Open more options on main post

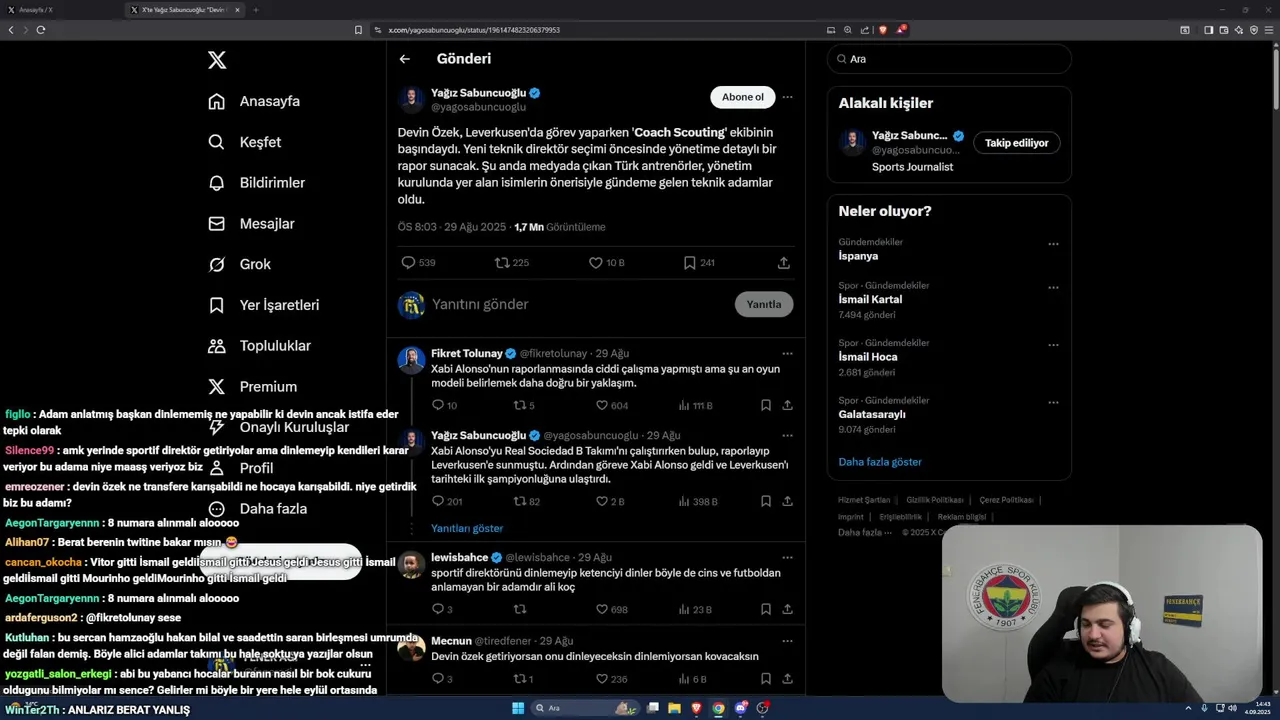[x=787, y=97]
